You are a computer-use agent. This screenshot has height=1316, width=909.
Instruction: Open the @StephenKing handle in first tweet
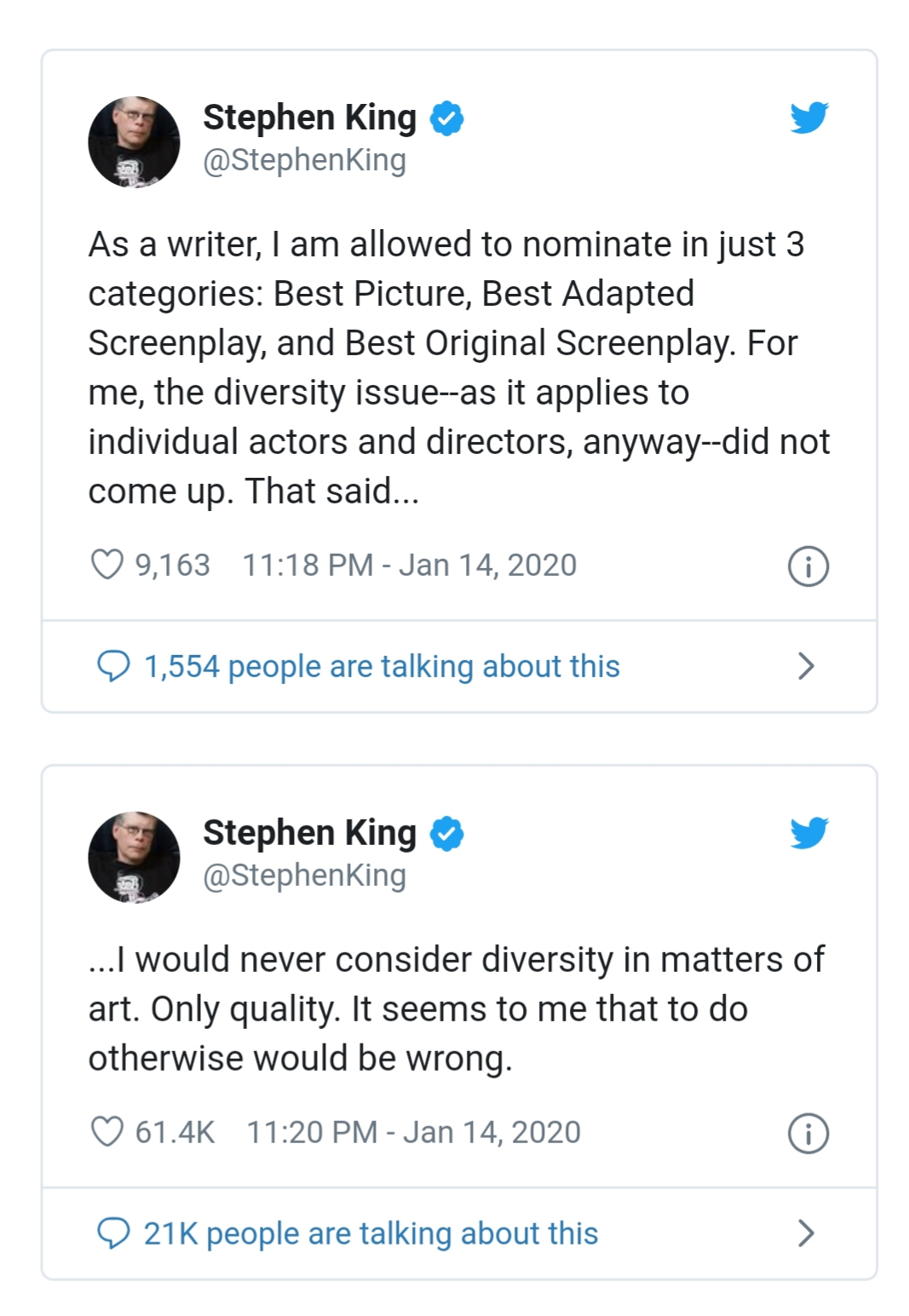304,160
